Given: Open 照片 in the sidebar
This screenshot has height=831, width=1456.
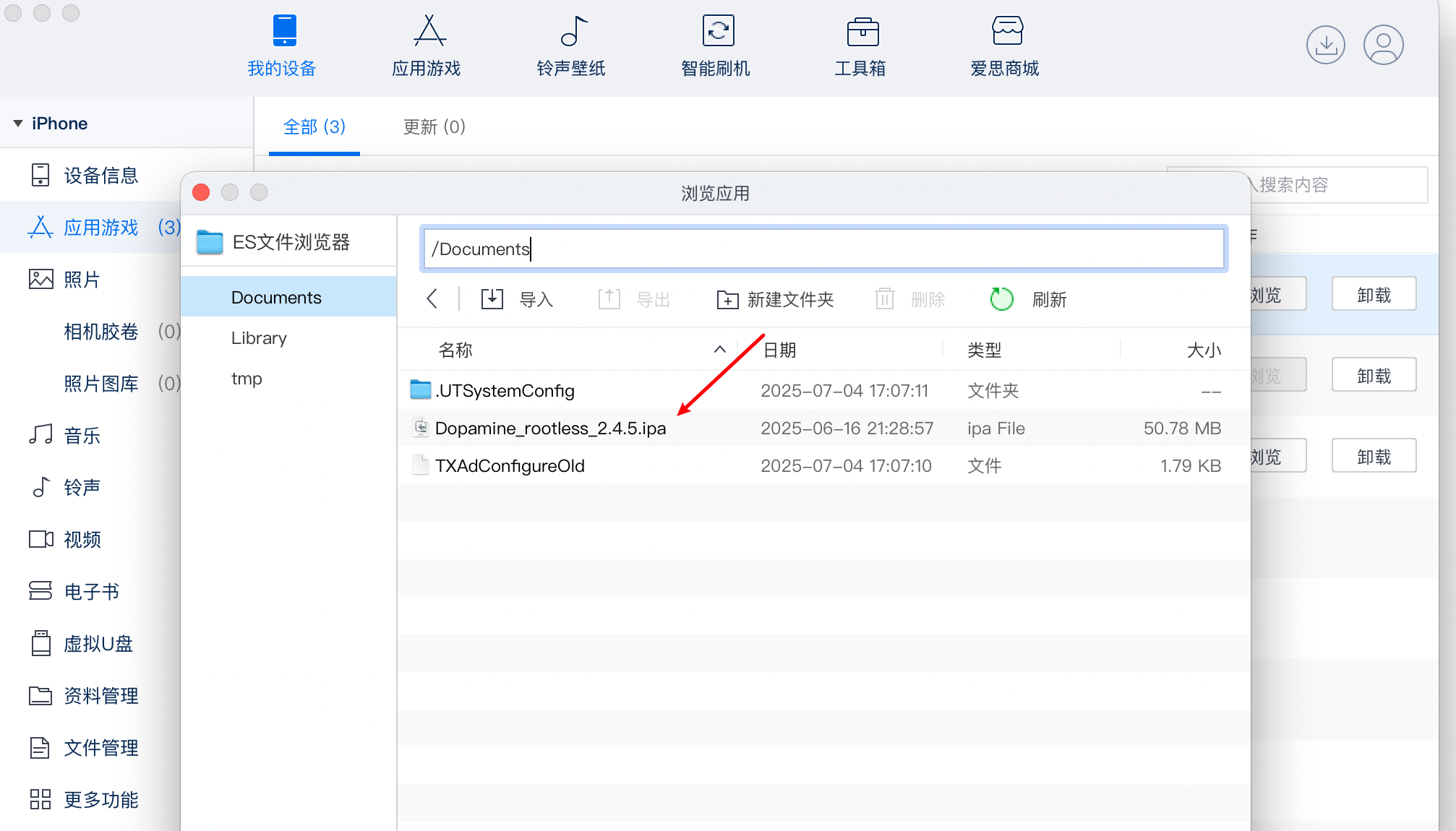Looking at the screenshot, I should coord(90,280).
